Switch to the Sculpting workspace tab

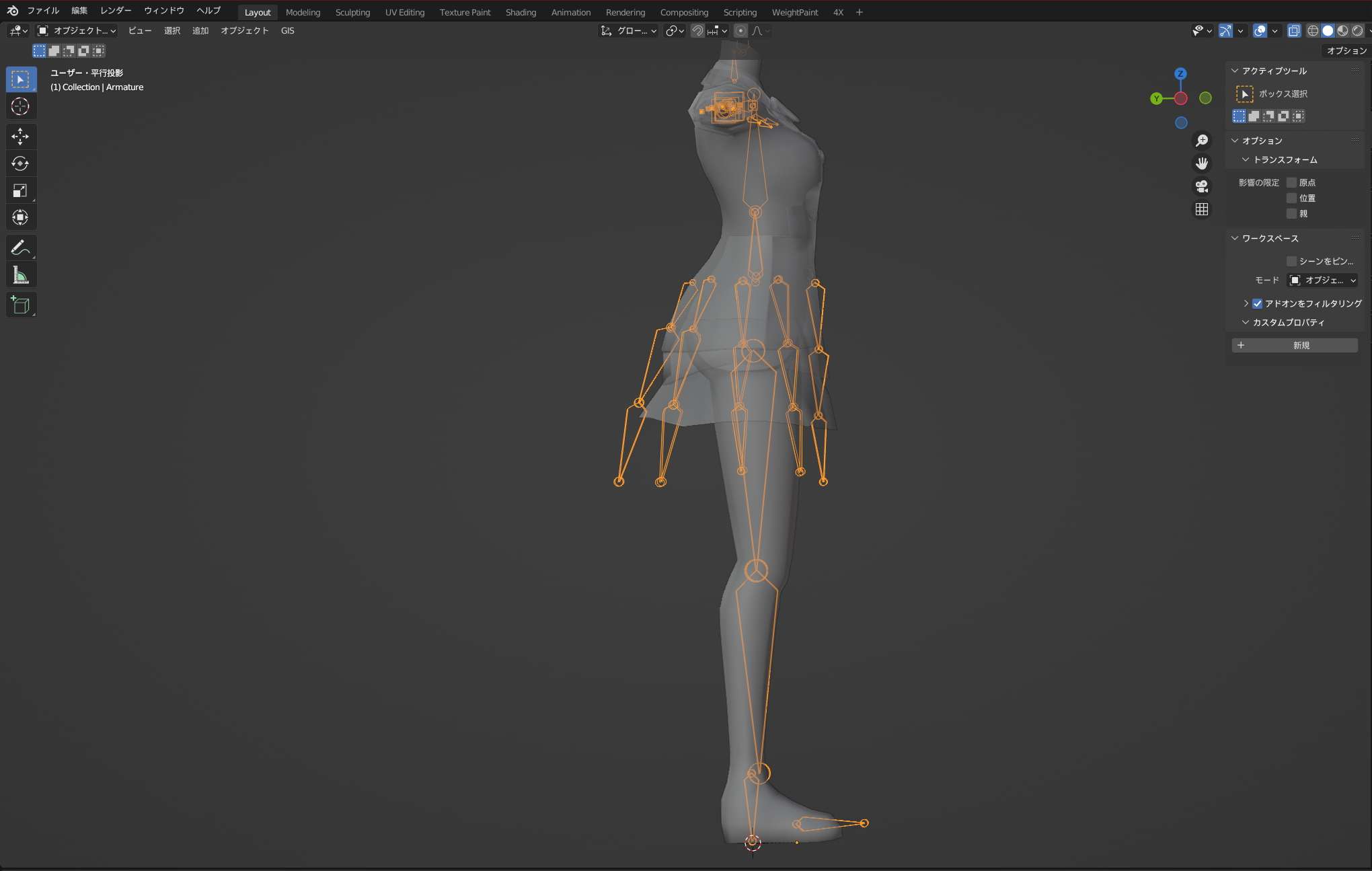pyautogui.click(x=352, y=12)
